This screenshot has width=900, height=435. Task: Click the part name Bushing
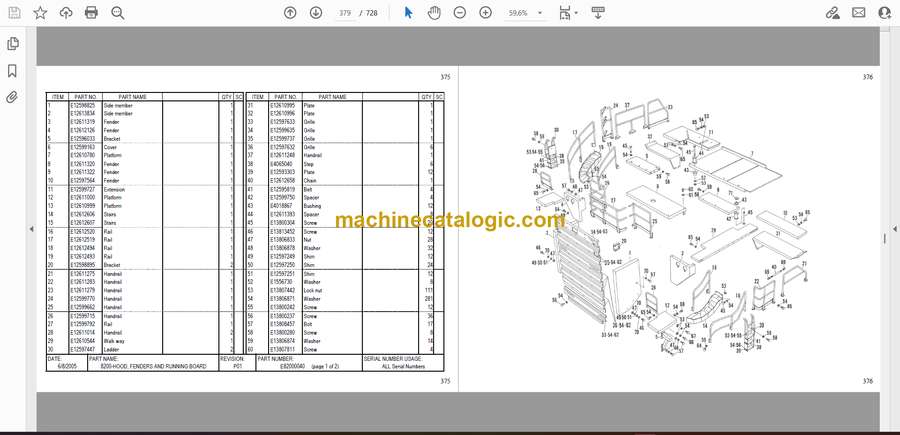click(x=312, y=206)
